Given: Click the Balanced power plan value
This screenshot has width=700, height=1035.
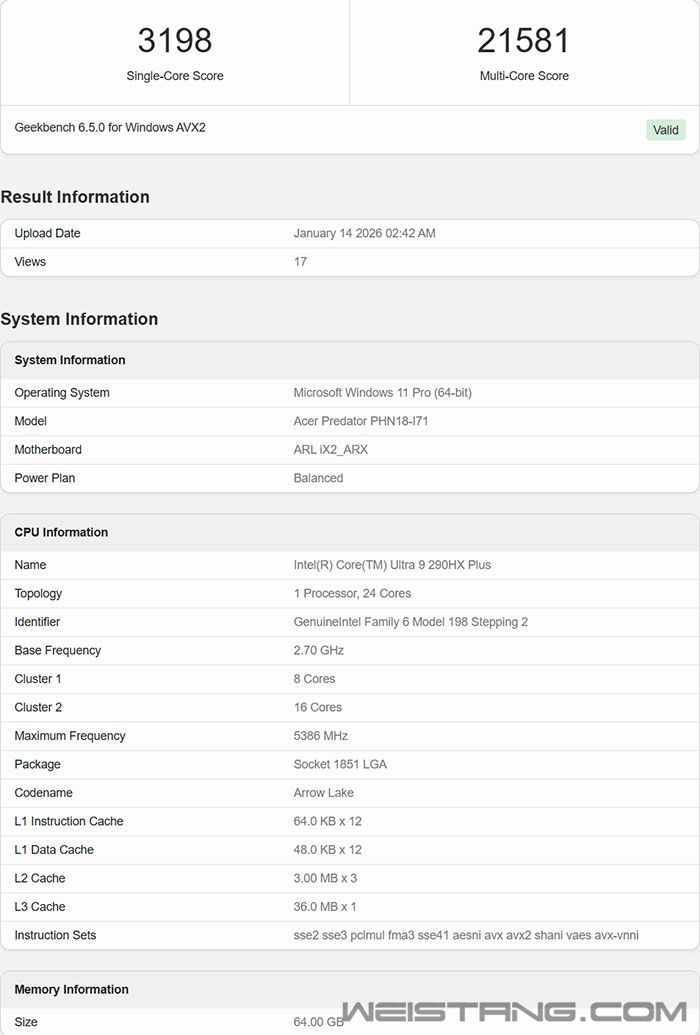Looking at the screenshot, I should [318, 478].
